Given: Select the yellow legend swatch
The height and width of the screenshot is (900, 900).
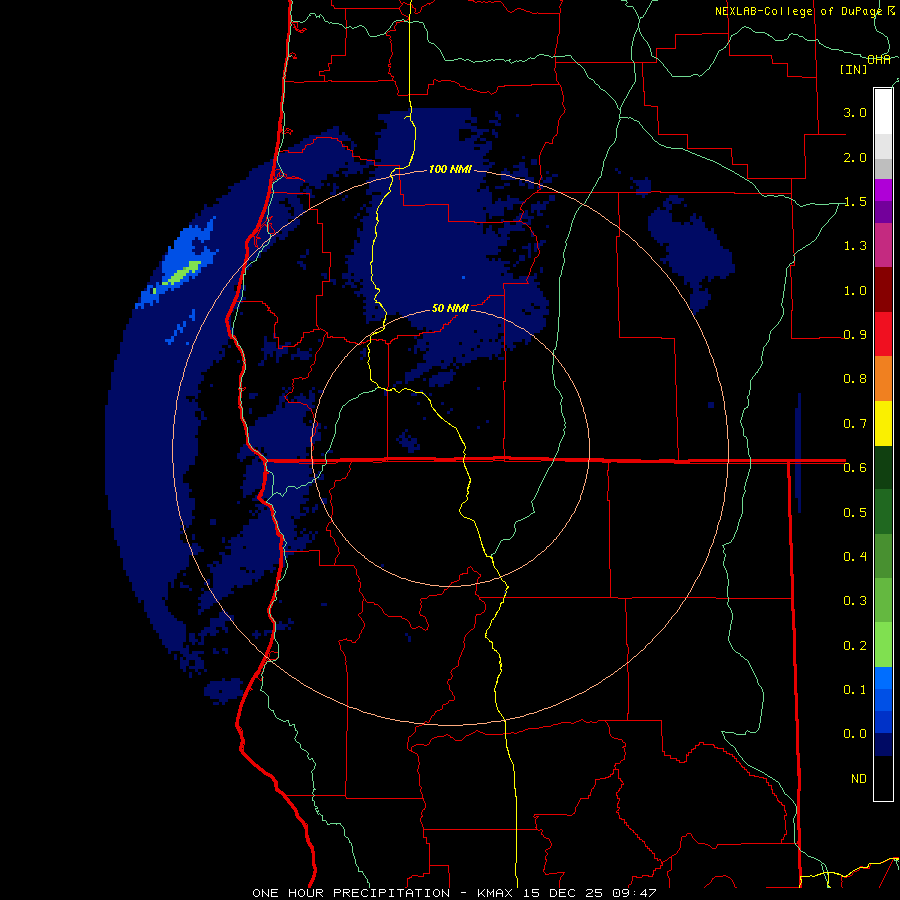Looking at the screenshot, I should [883, 423].
